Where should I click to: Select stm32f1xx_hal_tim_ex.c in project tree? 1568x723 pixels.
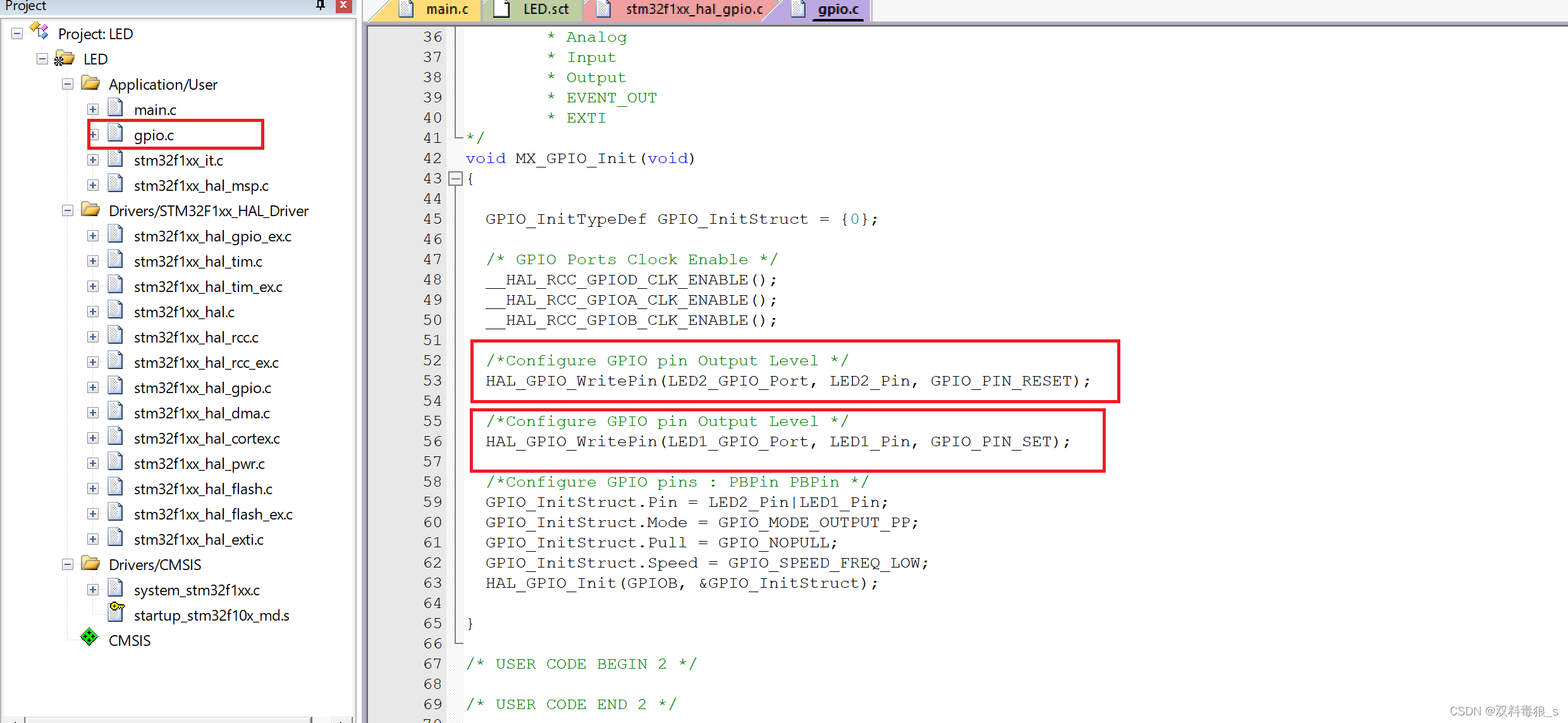coord(208,287)
